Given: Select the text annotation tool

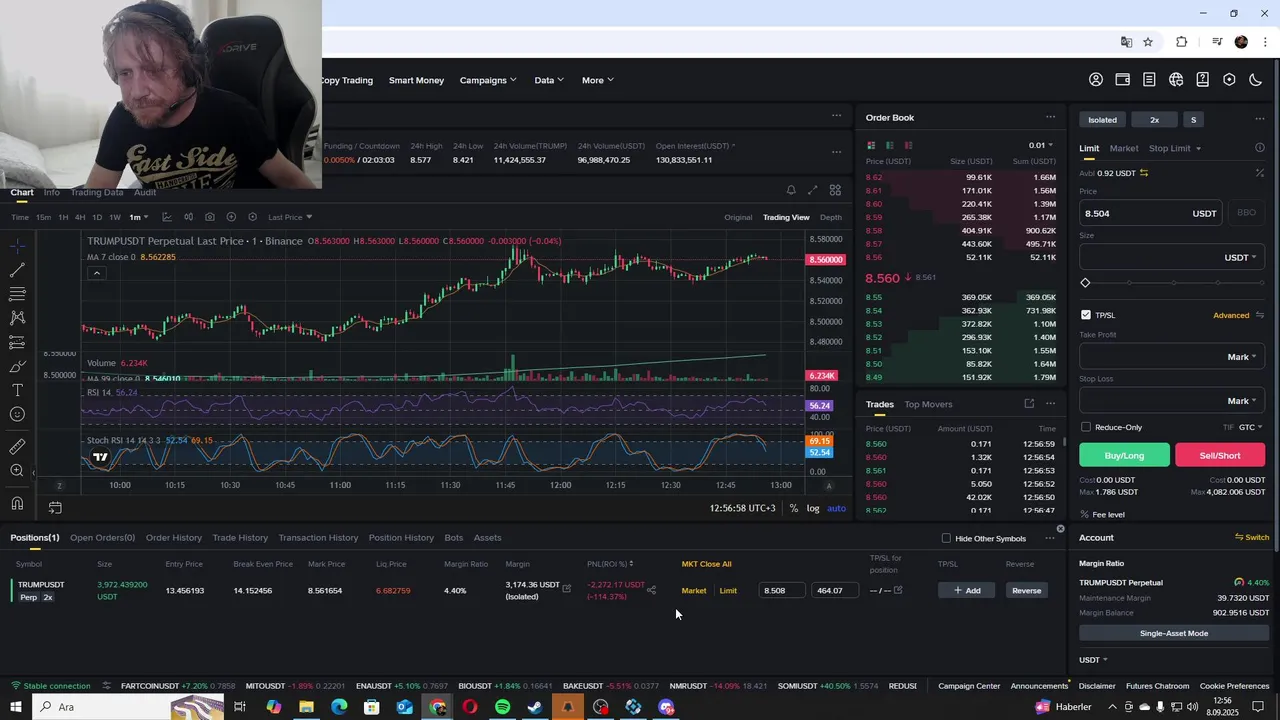Looking at the screenshot, I should 17,390.
